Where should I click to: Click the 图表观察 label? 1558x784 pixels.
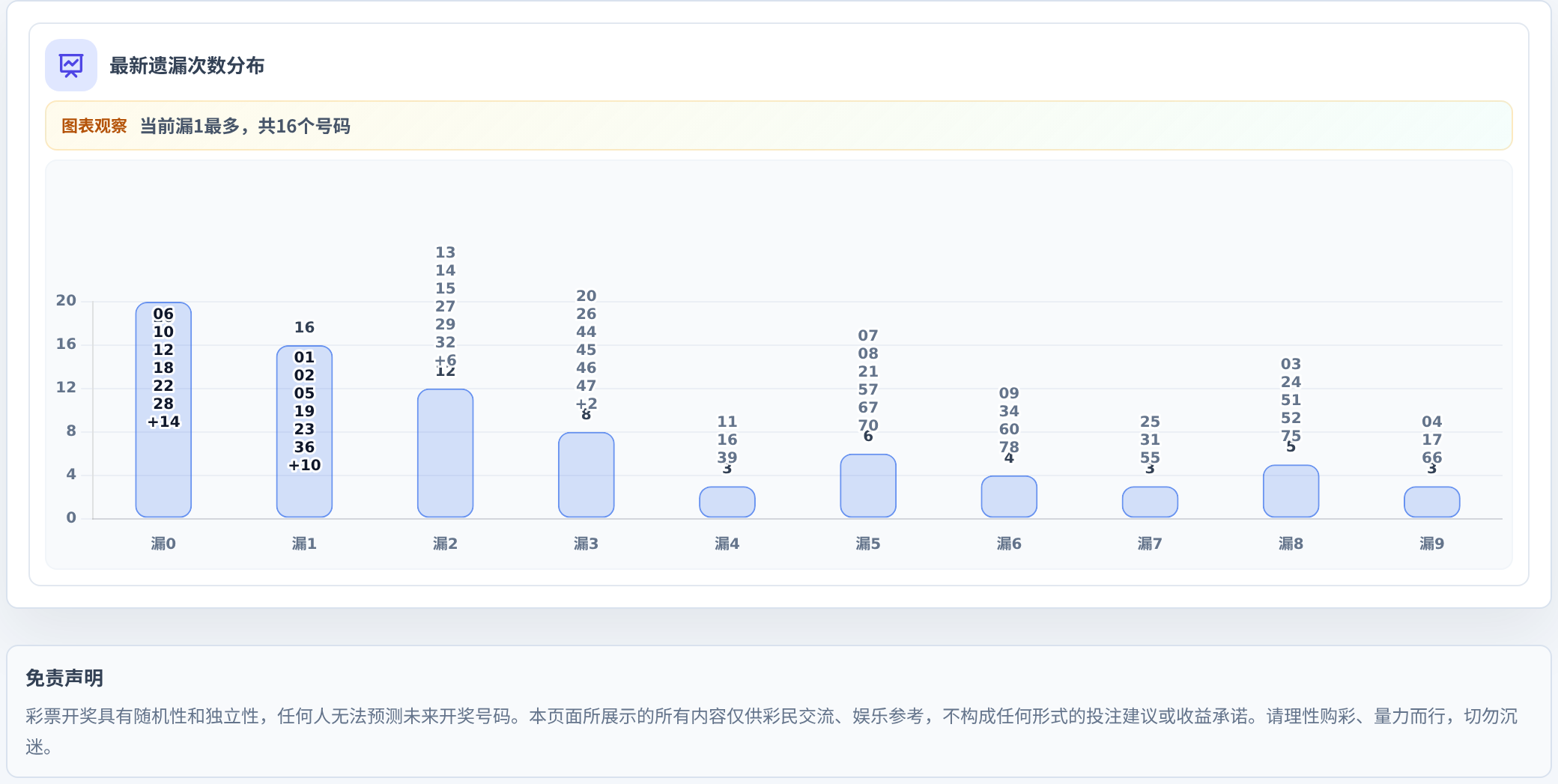point(94,126)
